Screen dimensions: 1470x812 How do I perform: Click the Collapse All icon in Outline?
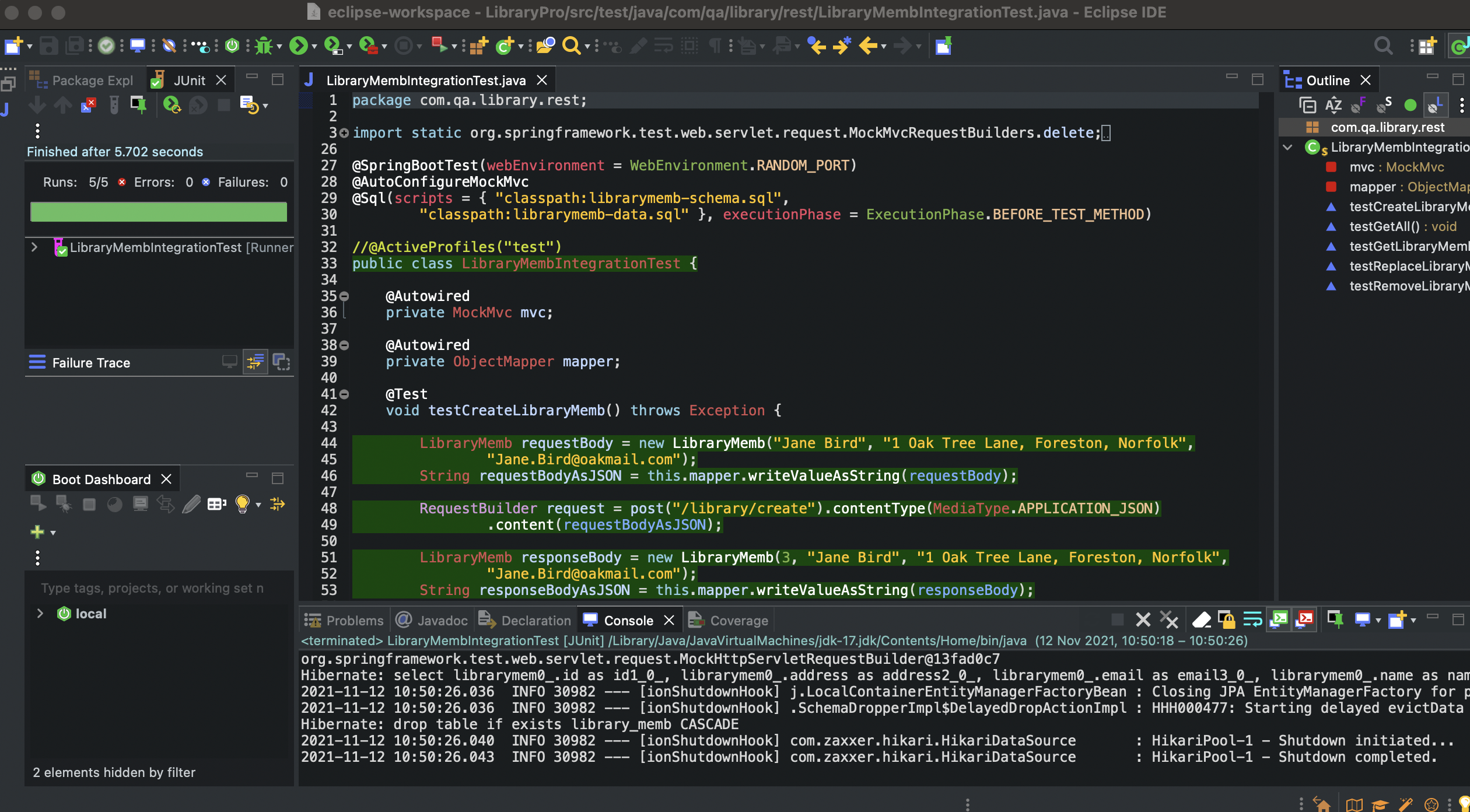[1307, 105]
